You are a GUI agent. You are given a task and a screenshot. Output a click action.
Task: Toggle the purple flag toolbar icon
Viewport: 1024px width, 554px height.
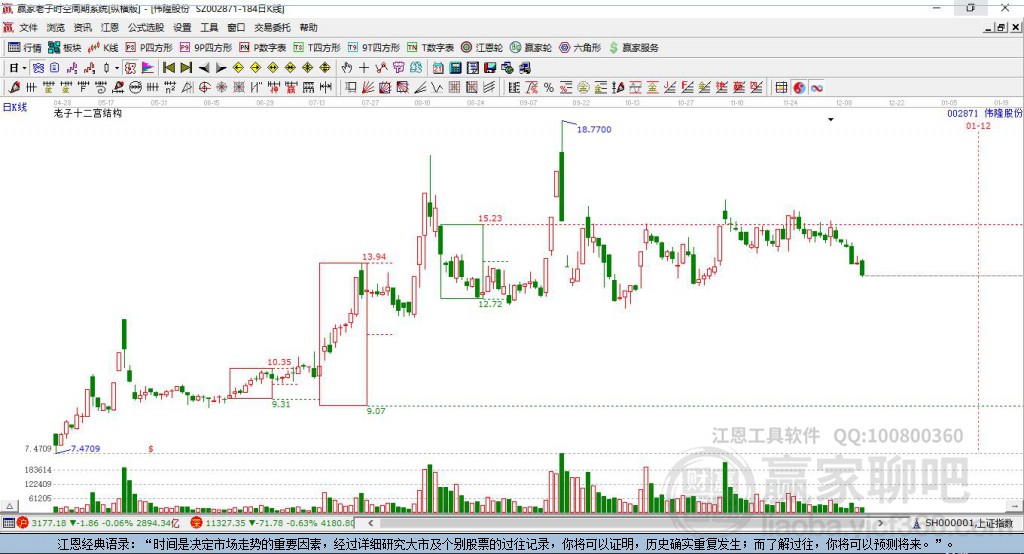pos(148,68)
